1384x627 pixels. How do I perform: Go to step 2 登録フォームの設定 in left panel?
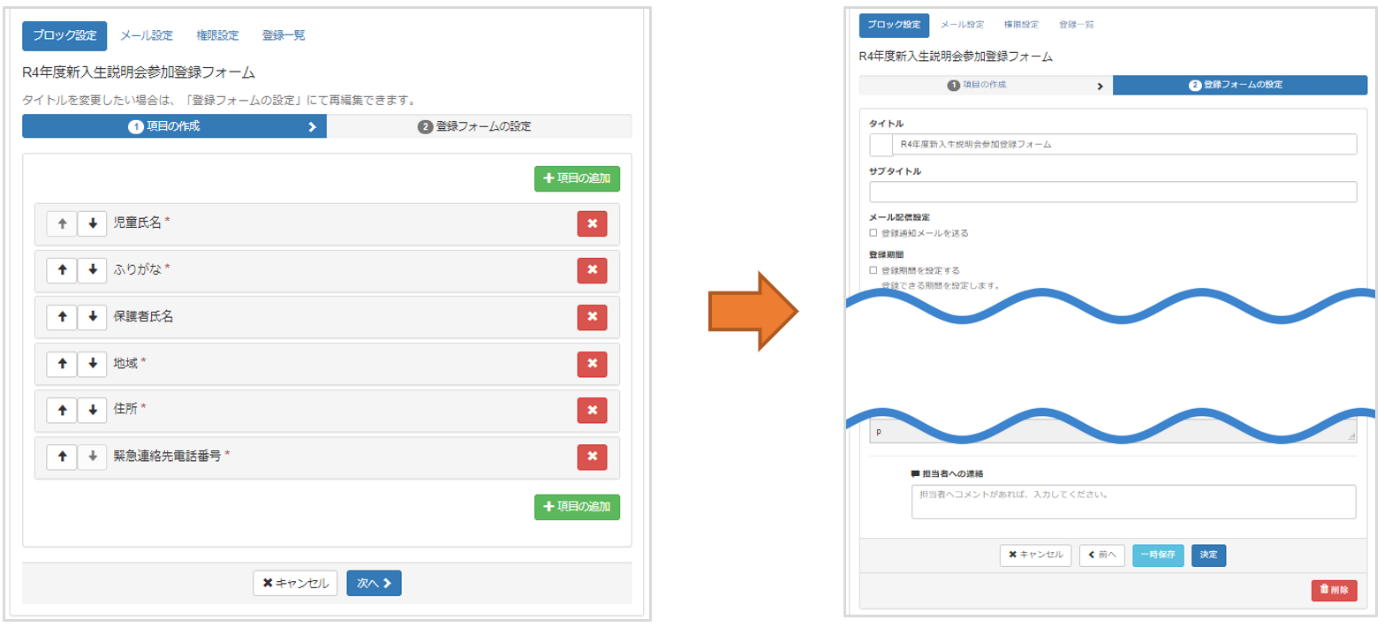(x=479, y=127)
